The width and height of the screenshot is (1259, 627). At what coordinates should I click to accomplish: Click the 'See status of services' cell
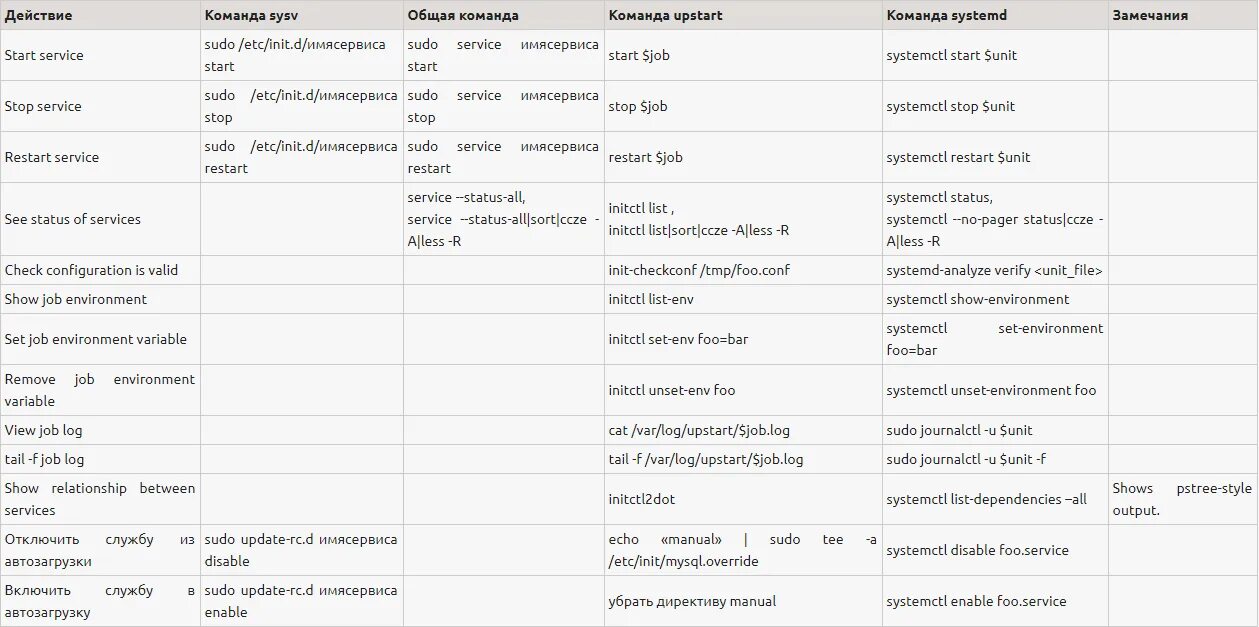73,219
